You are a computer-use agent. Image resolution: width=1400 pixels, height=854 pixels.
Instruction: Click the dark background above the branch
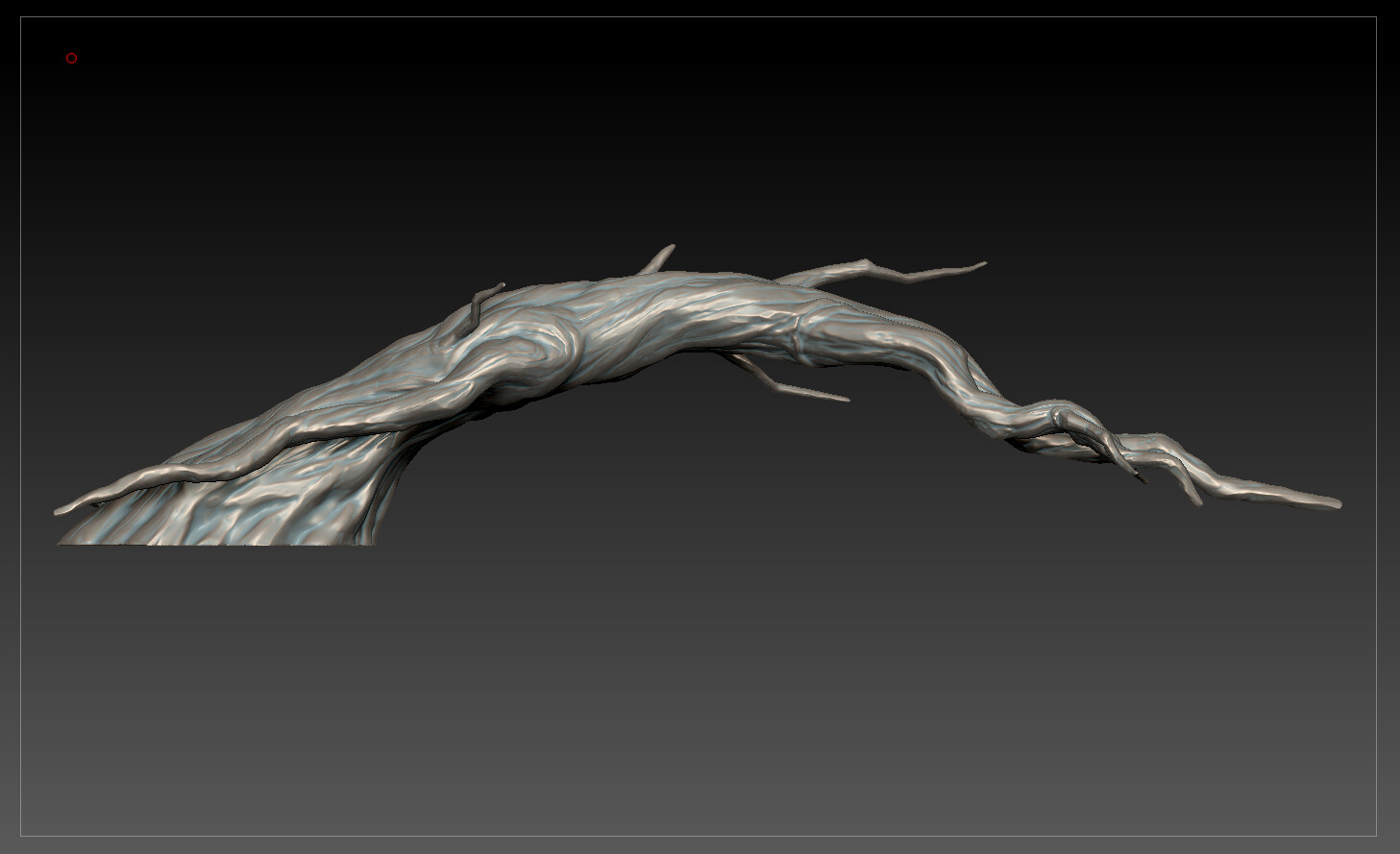click(x=673, y=144)
